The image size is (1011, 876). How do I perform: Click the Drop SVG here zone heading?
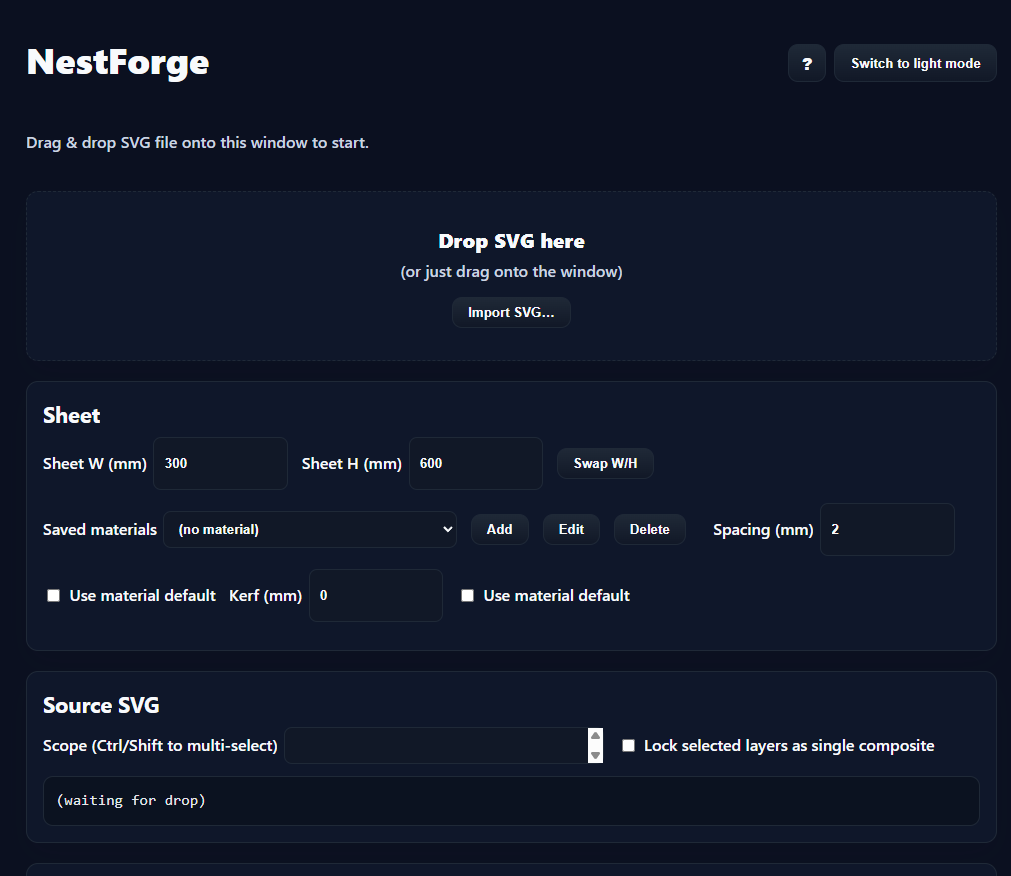[511, 241]
